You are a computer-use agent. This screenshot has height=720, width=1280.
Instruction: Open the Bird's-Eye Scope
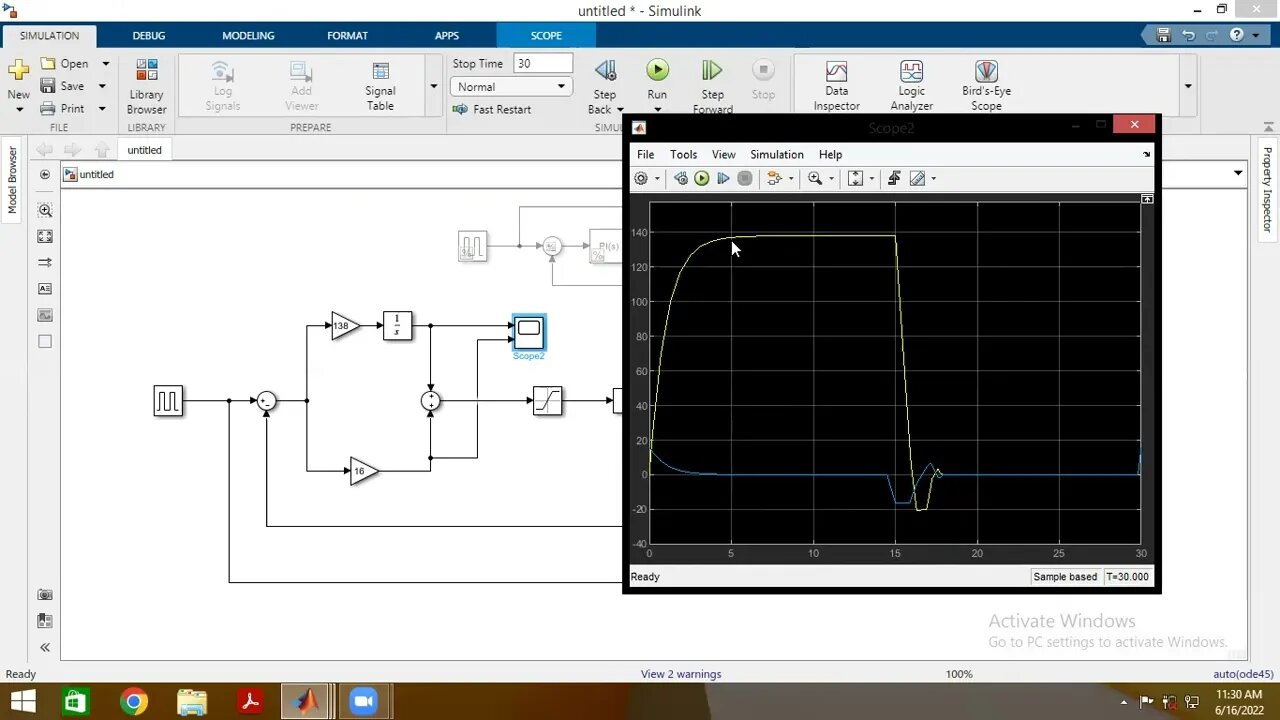(x=986, y=86)
